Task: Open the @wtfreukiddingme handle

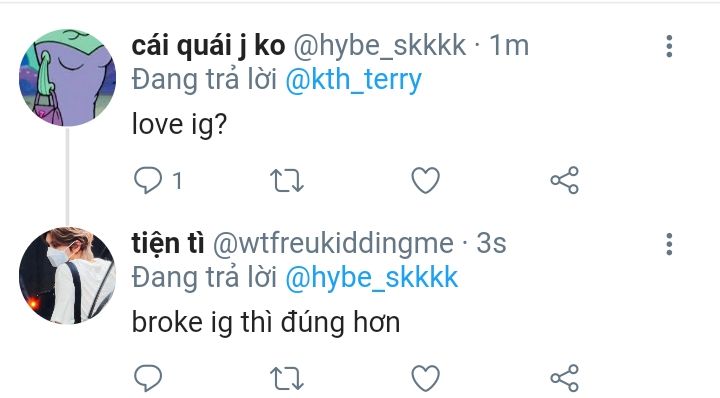Action: point(333,244)
